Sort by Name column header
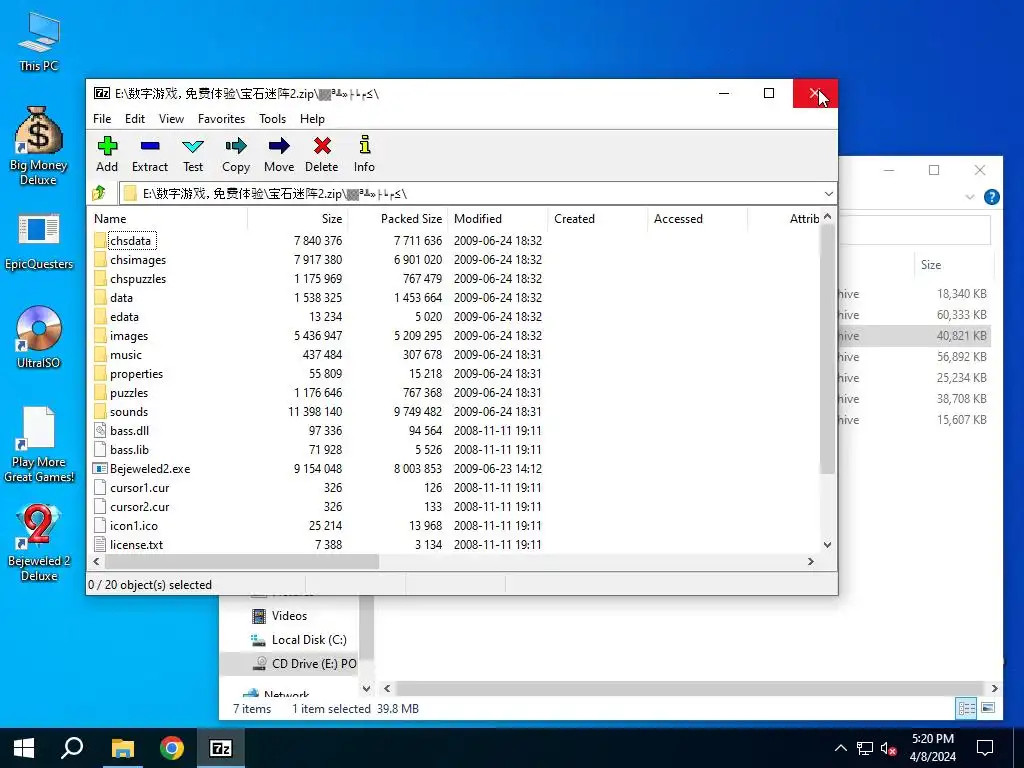The image size is (1024, 768). pyautogui.click(x=168, y=219)
